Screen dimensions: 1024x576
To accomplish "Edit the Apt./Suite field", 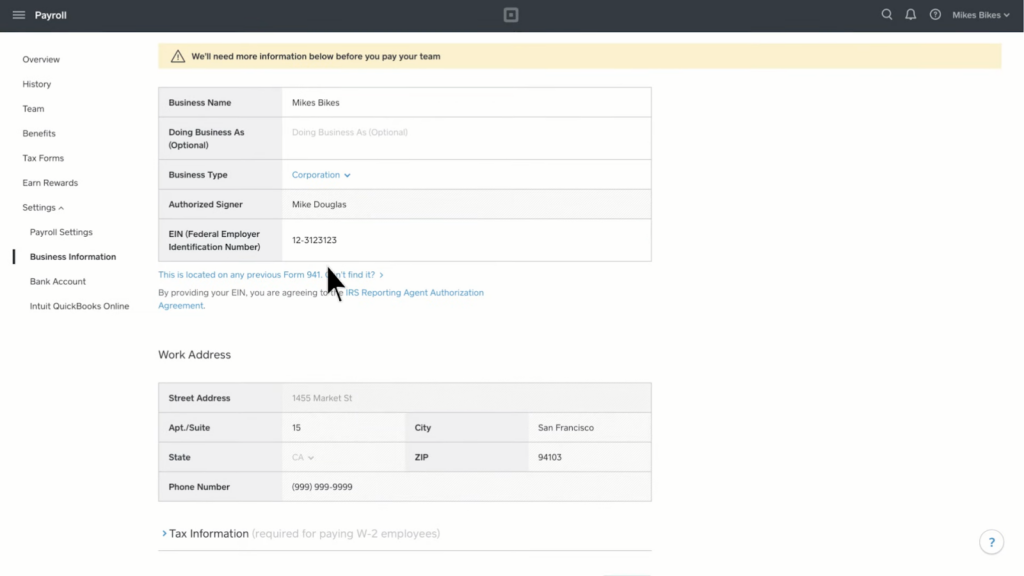I will click(344, 428).
